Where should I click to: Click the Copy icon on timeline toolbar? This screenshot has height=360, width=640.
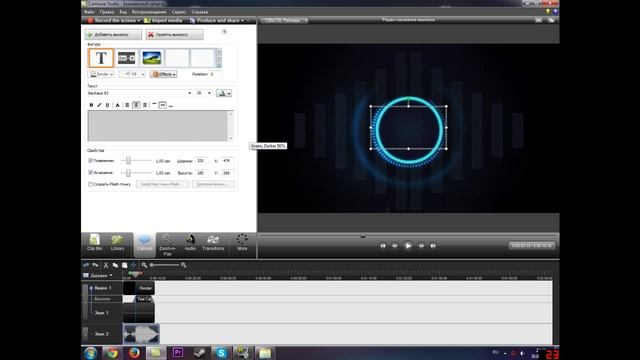coord(116,265)
